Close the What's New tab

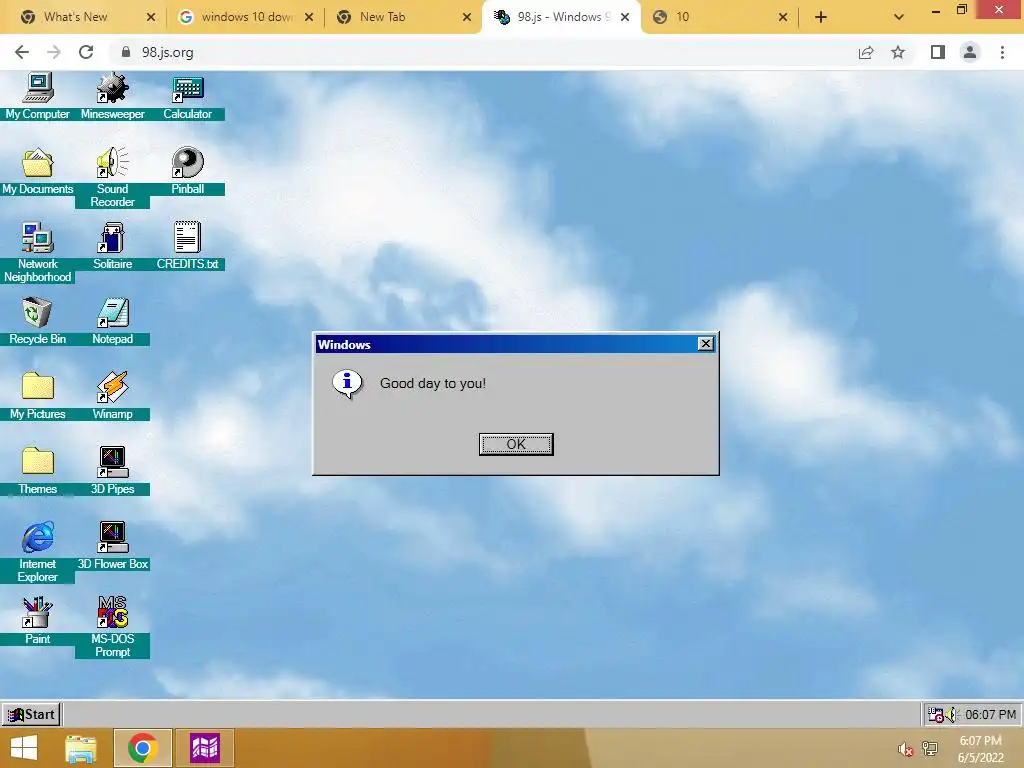[151, 17]
